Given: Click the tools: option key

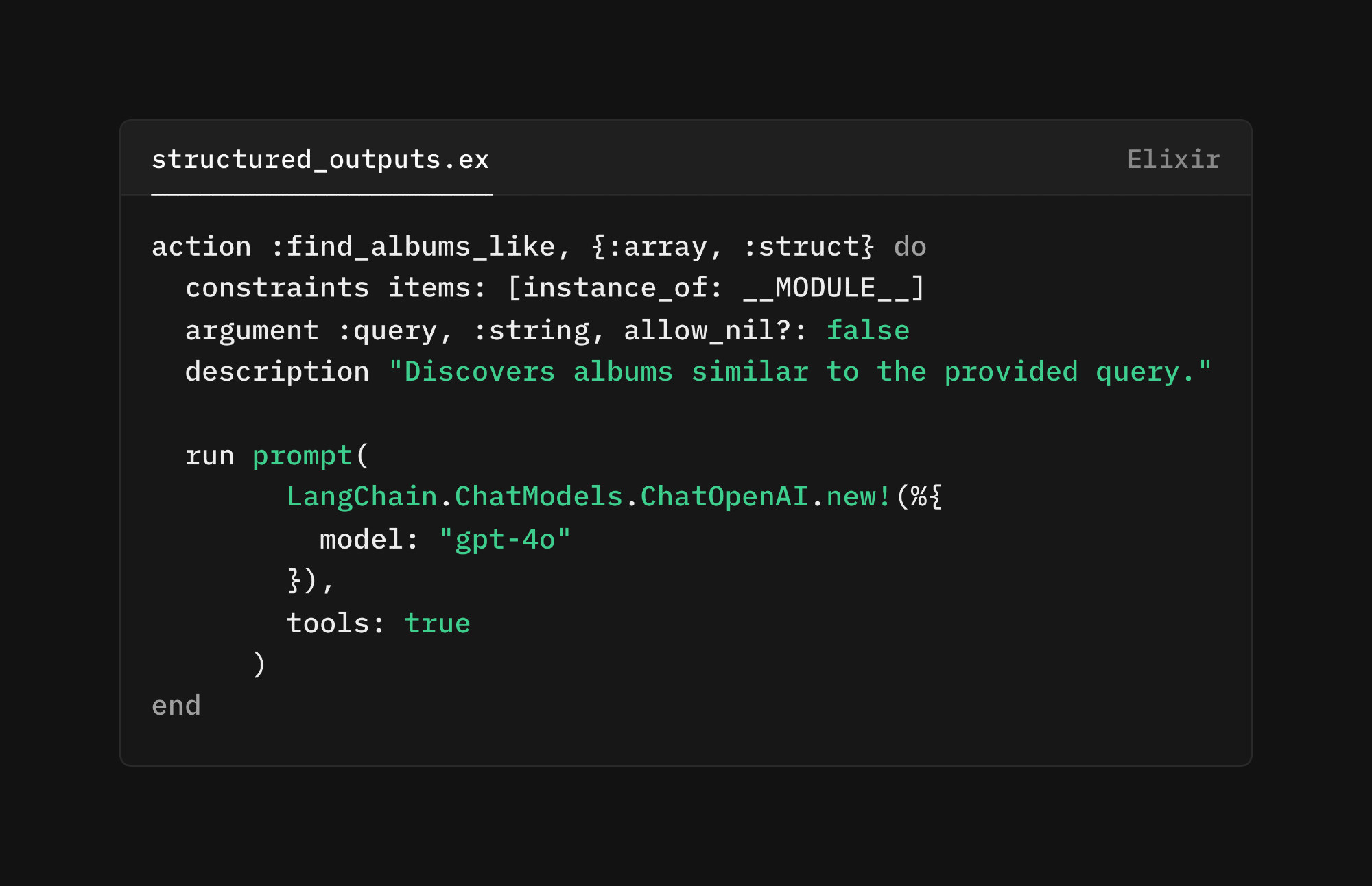Looking at the screenshot, I should click(335, 623).
